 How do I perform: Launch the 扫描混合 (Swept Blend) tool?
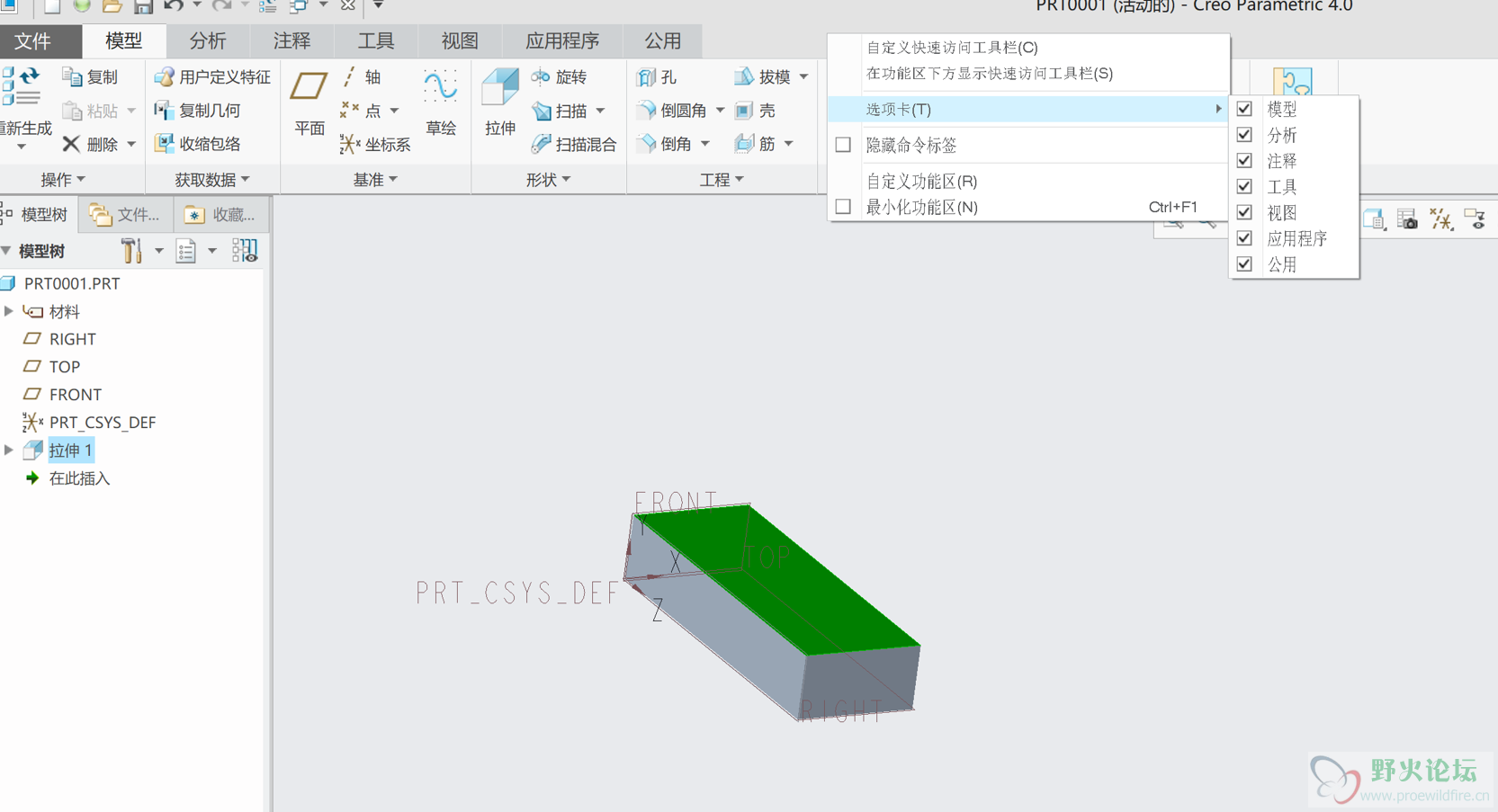[x=574, y=144]
